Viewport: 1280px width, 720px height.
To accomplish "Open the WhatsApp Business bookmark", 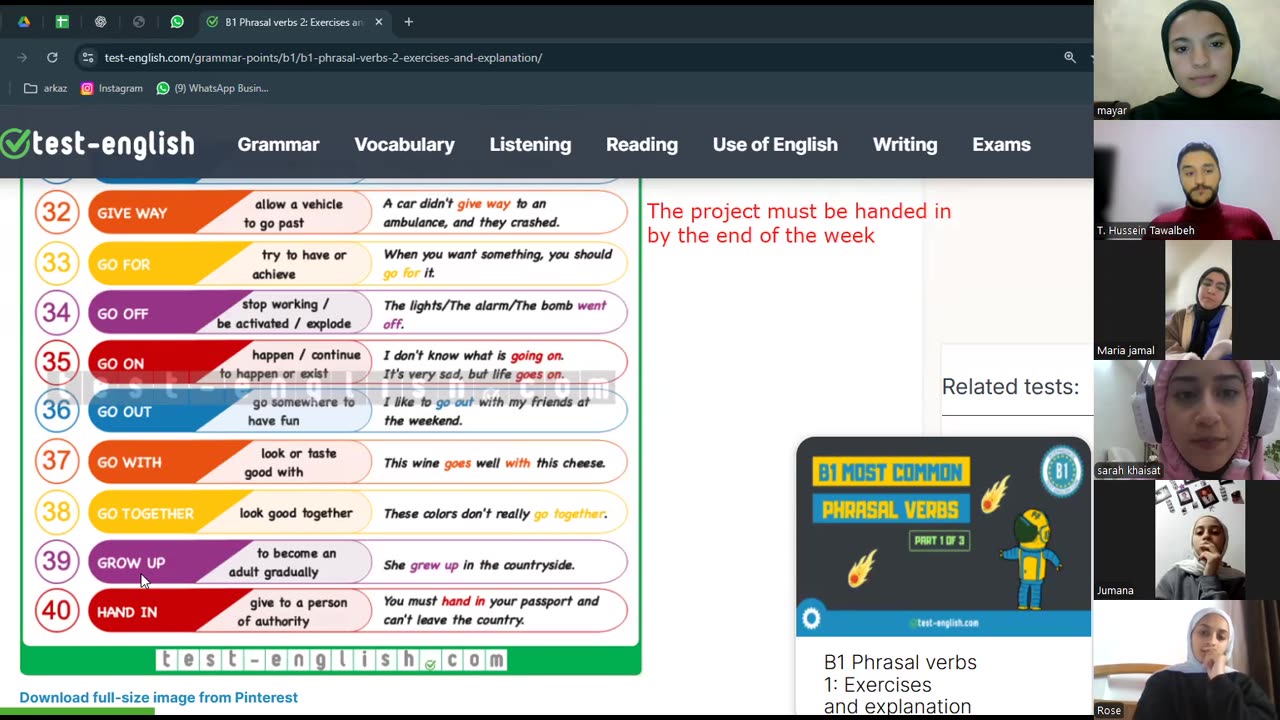I will [x=212, y=88].
